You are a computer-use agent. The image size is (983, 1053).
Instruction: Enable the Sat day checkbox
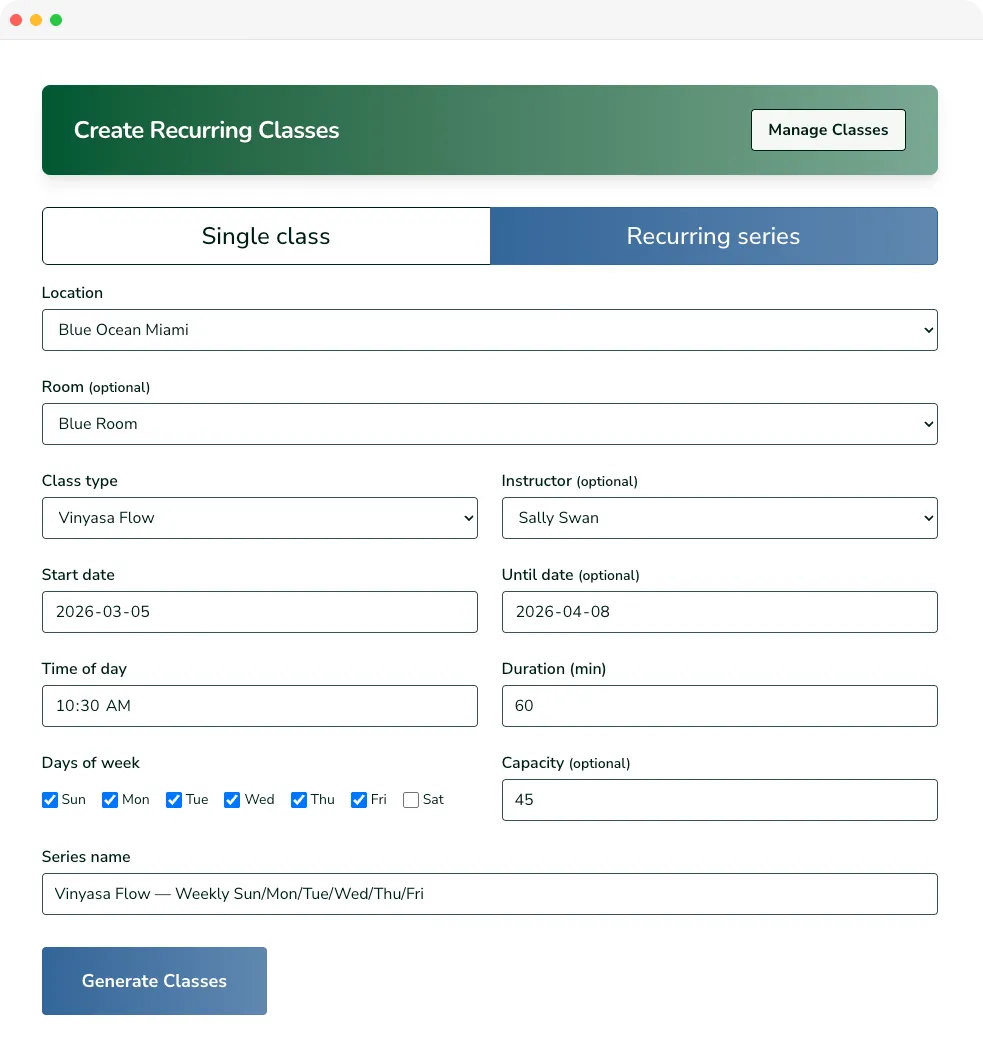(411, 800)
